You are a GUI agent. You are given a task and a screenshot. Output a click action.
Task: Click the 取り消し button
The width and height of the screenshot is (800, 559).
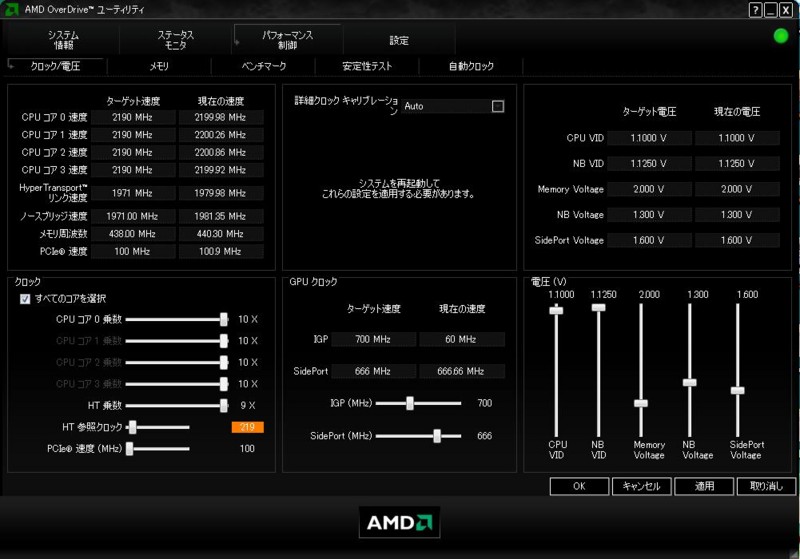click(766, 486)
